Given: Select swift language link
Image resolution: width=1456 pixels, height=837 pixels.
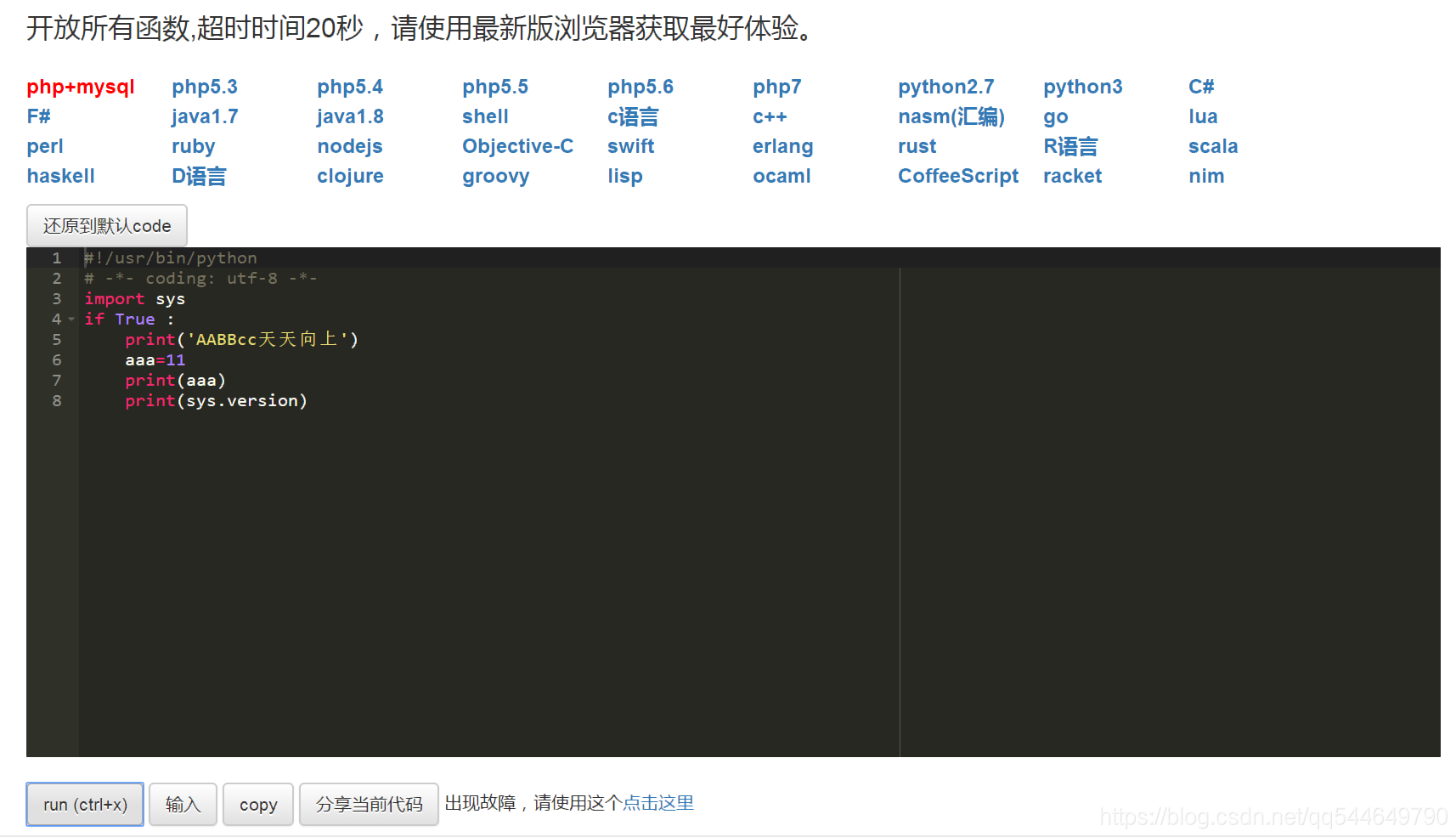Looking at the screenshot, I should (630, 146).
